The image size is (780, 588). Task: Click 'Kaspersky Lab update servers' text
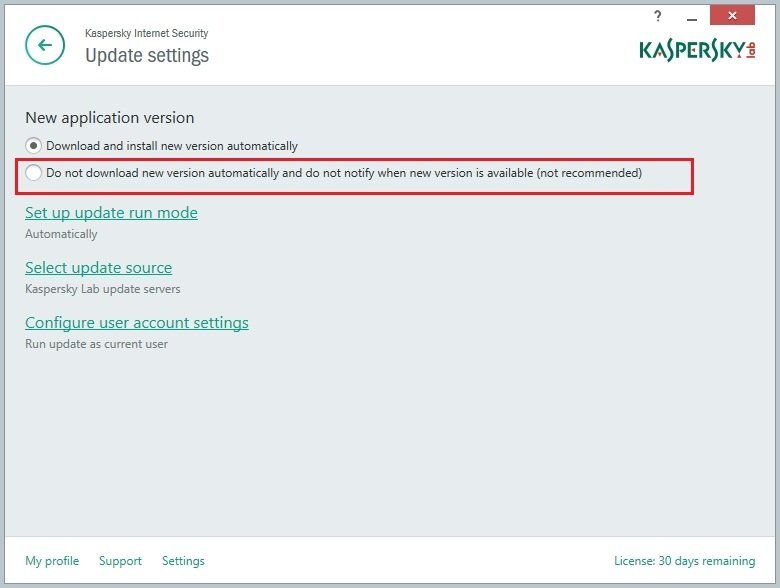[x=102, y=289]
